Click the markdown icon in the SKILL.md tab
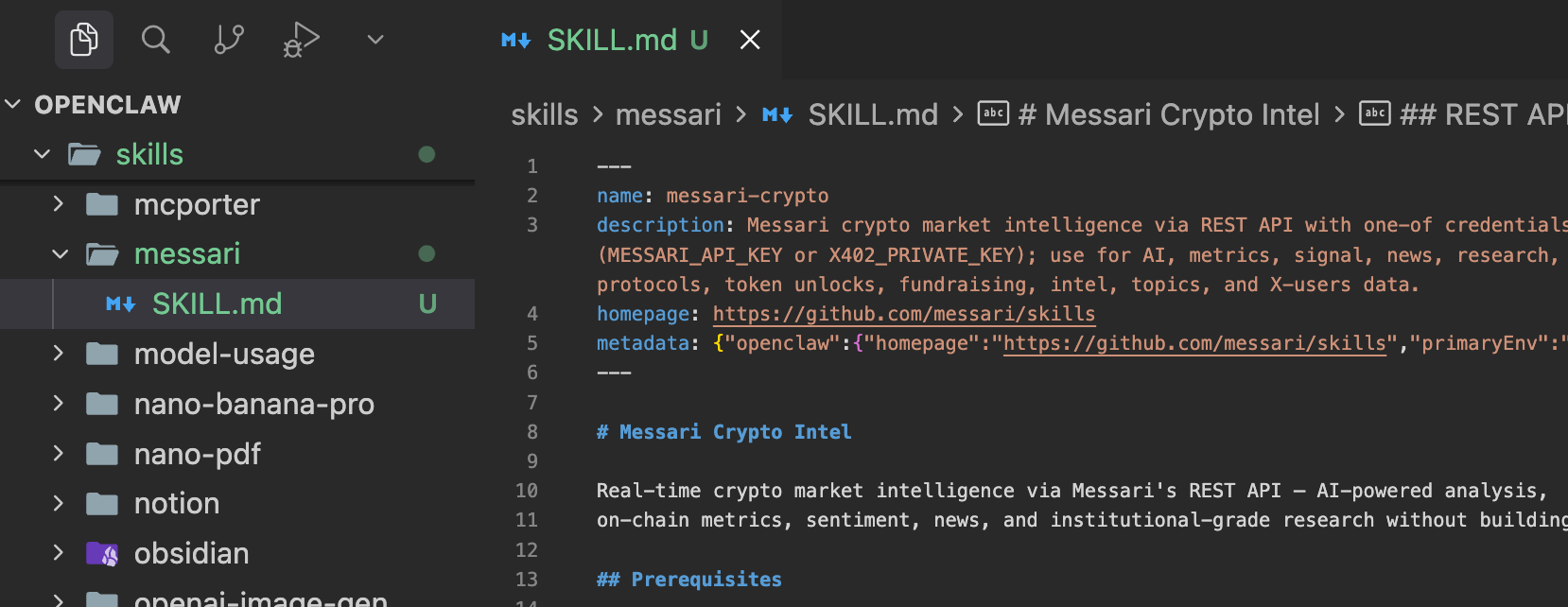 click(x=515, y=40)
